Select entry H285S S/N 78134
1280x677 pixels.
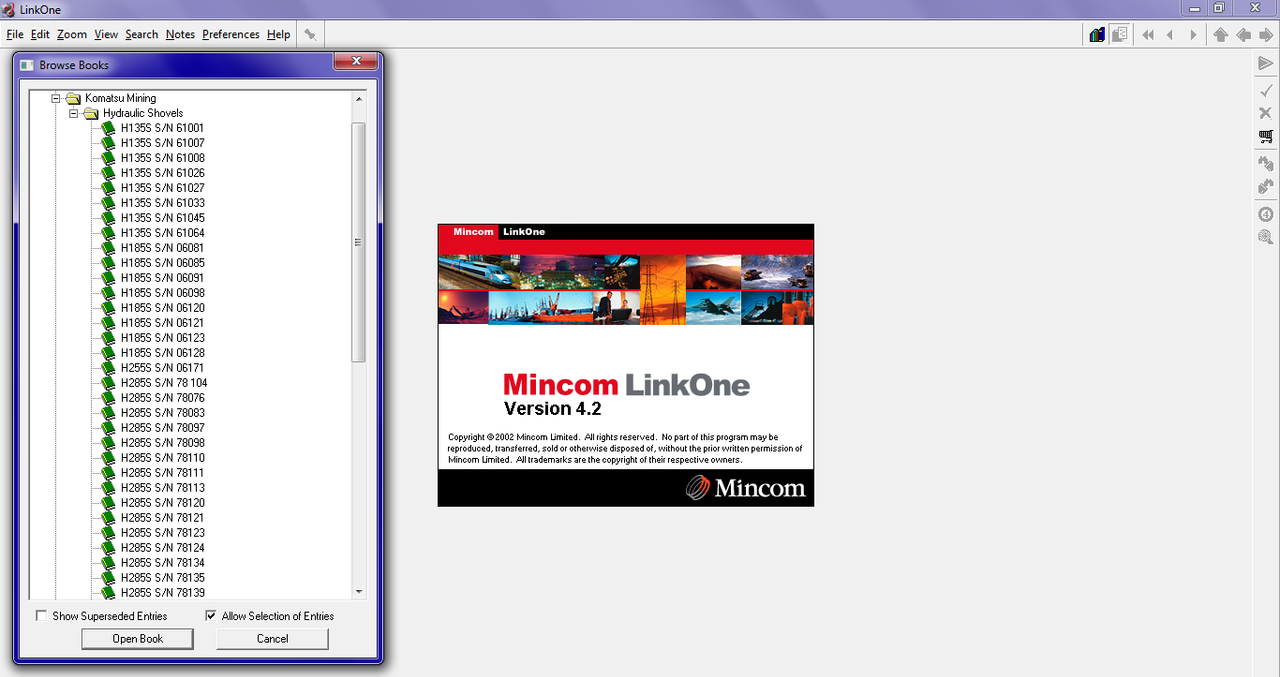coord(162,563)
